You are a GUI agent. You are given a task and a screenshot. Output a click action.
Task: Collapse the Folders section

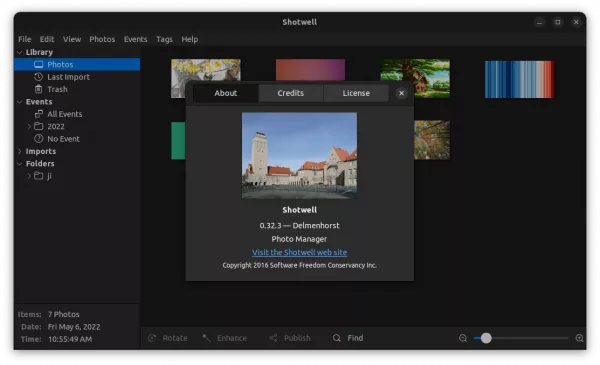point(20,164)
